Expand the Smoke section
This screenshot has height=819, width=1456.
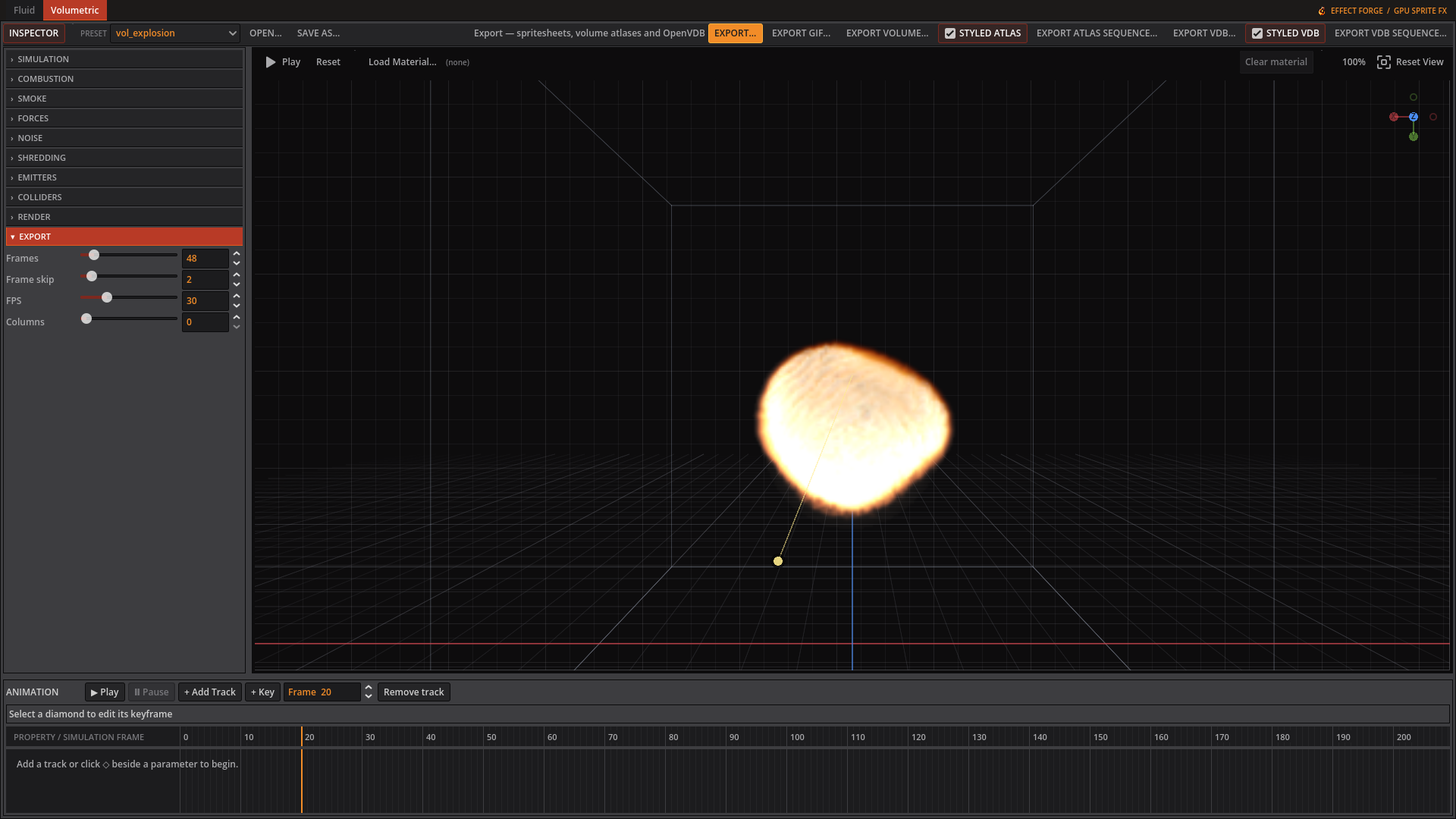124,99
